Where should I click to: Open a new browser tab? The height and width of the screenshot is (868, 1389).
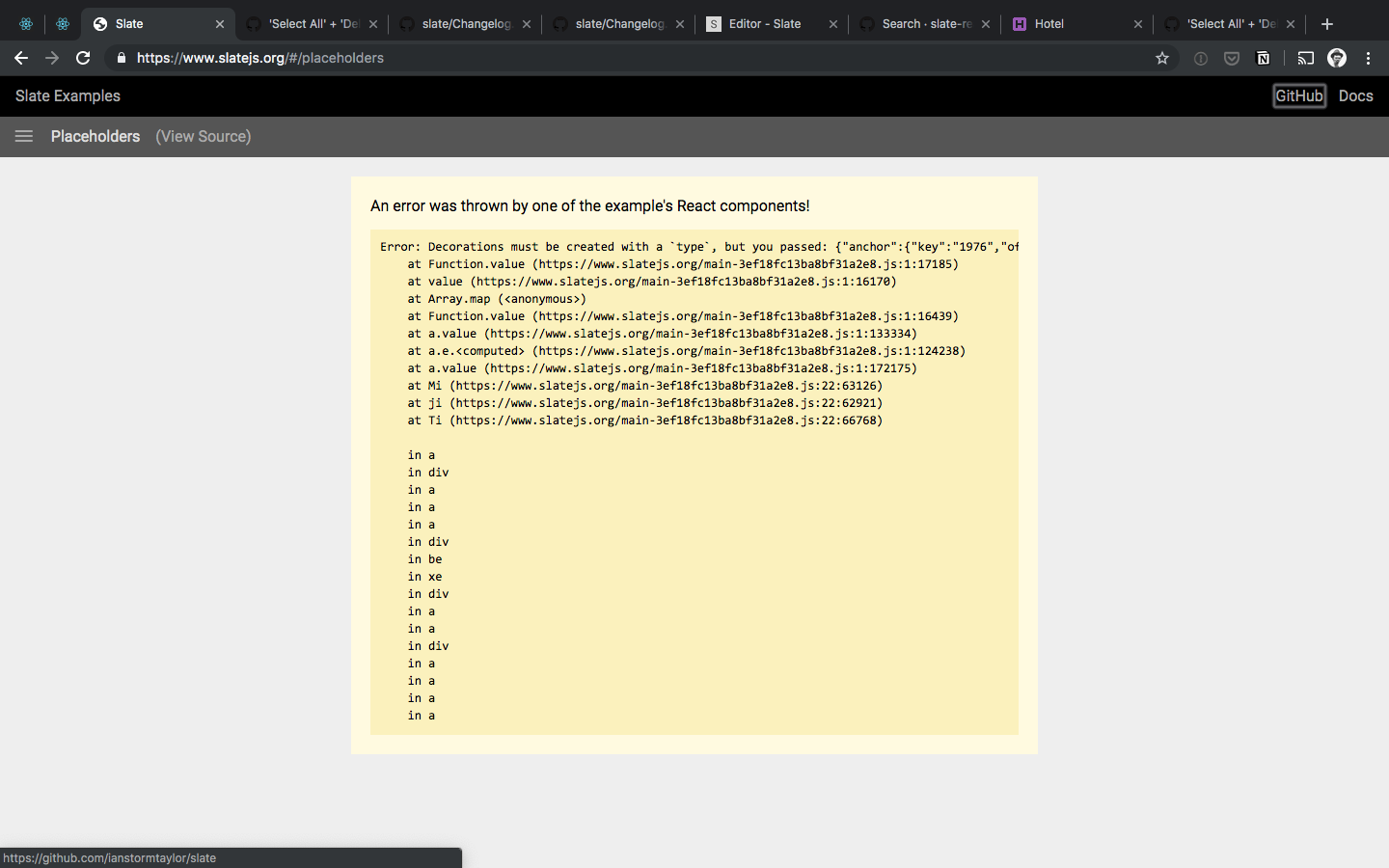(1327, 24)
